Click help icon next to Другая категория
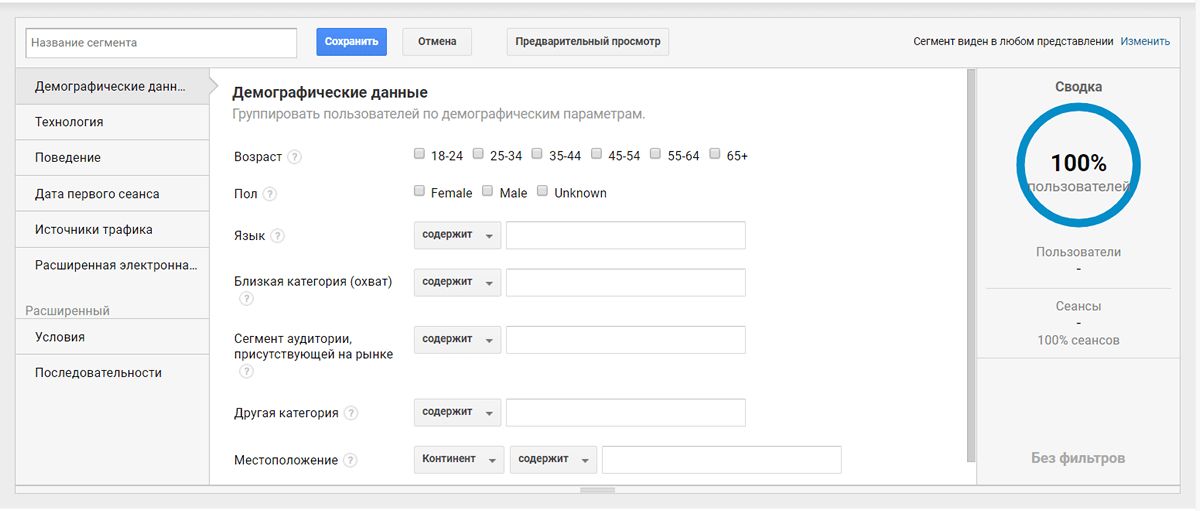Screen dimensions: 1200x511 tap(351, 413)
